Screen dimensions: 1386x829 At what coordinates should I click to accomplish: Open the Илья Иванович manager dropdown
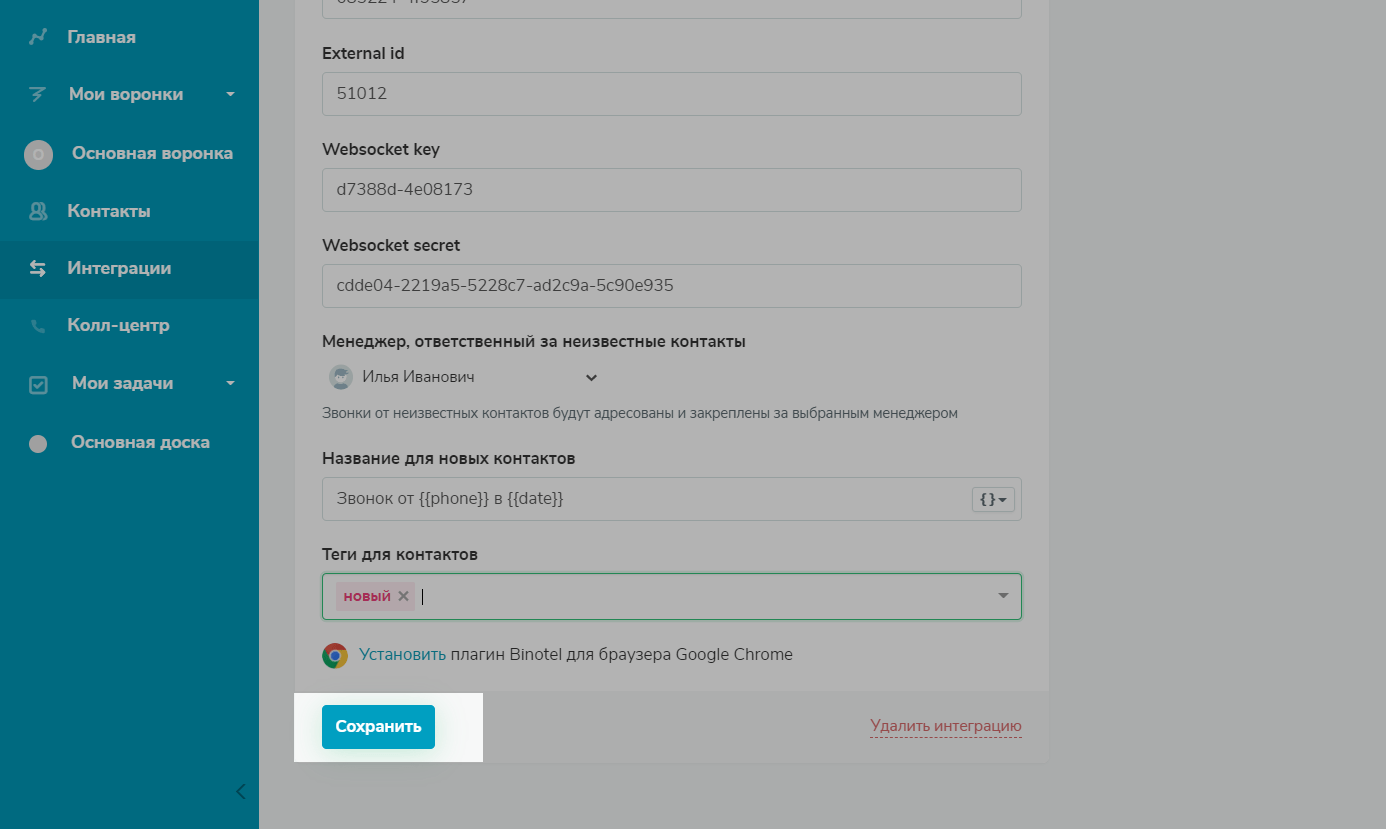[591, 377]
